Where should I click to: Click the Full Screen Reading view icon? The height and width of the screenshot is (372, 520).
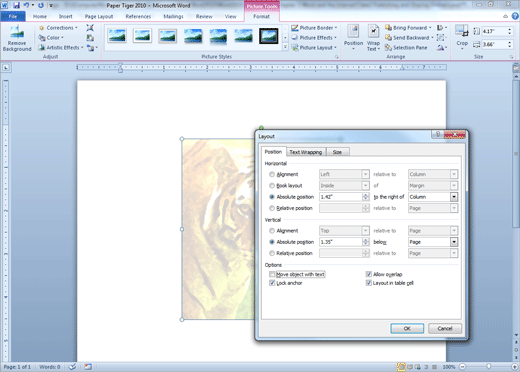click(410, 367)
